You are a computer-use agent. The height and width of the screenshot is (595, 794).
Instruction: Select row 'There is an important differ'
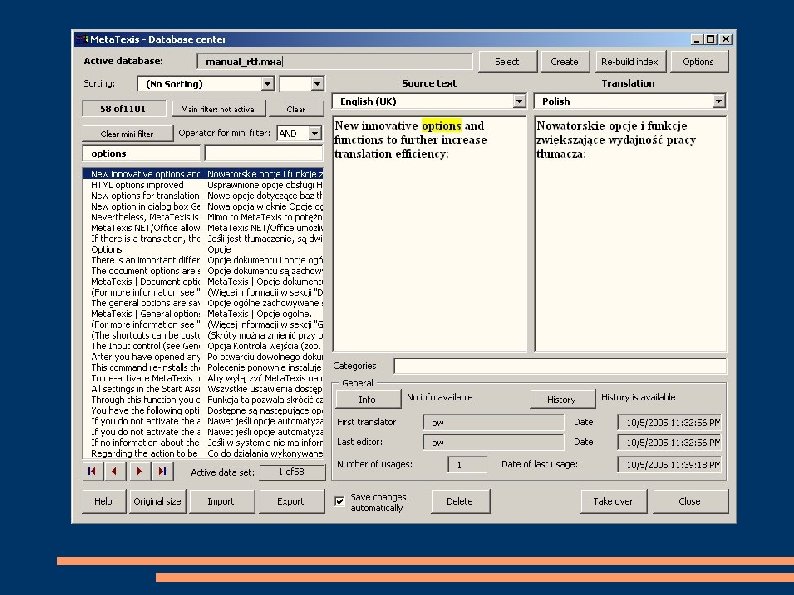point(203,260)
